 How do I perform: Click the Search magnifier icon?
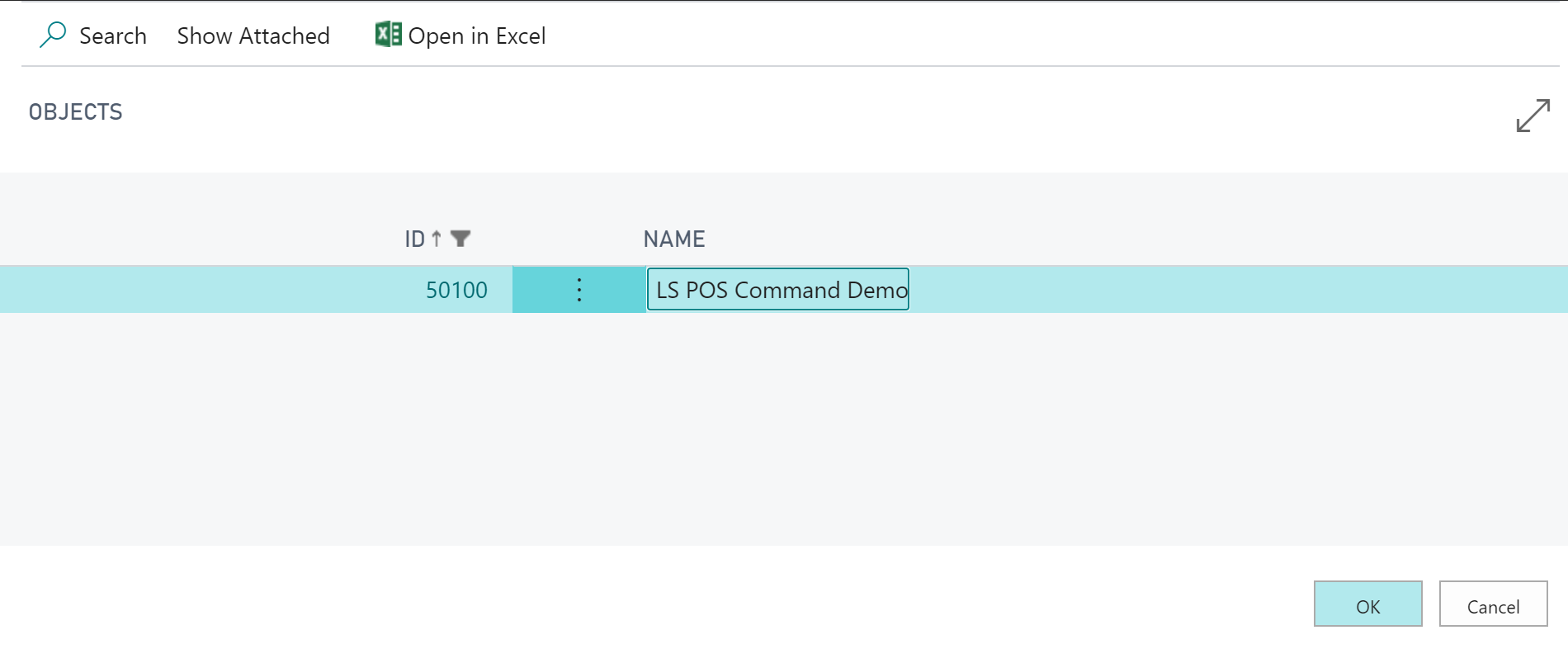coord(53,35)
